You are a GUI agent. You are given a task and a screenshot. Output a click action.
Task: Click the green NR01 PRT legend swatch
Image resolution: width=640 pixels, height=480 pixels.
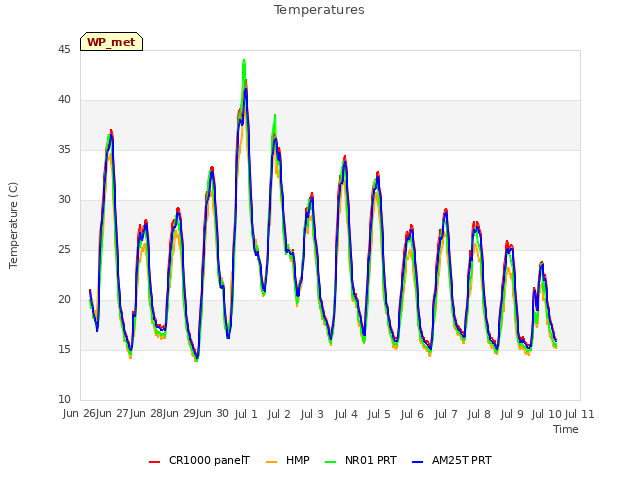click(x=330, y=462)
